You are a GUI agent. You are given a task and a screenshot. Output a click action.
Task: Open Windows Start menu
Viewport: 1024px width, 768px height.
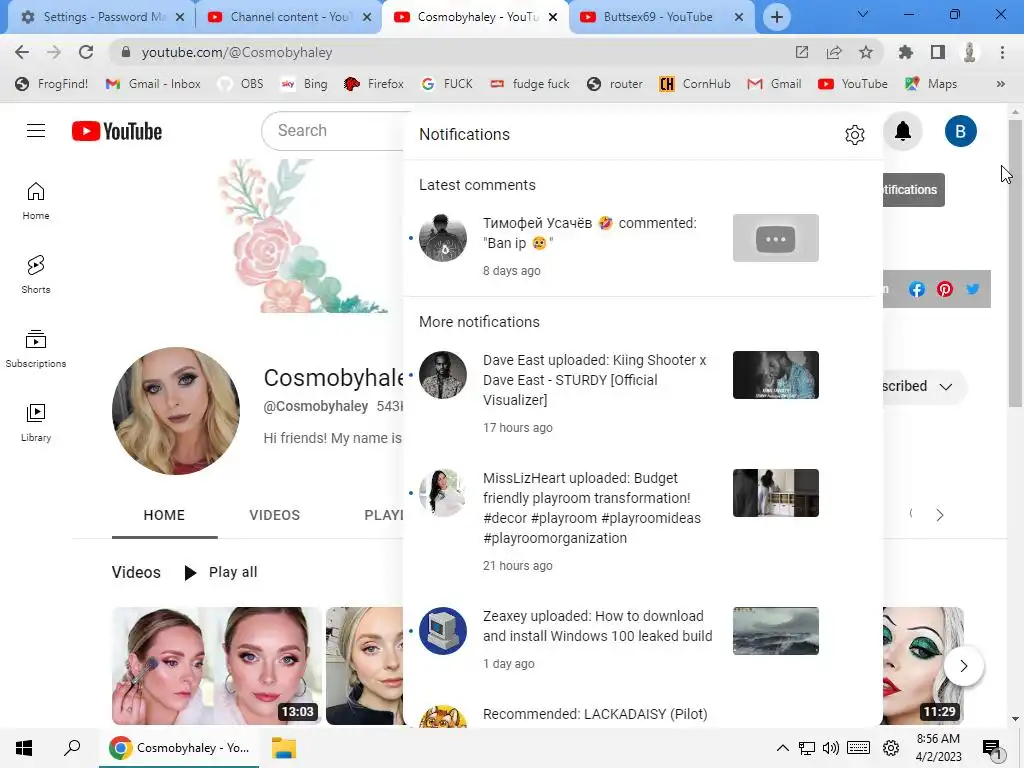(x=24, y=748)
